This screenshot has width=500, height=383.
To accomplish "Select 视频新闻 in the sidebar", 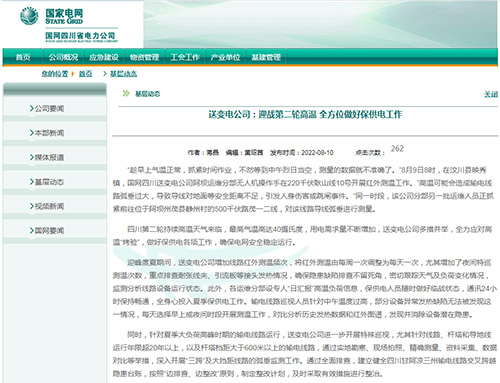I will [49, 206].
